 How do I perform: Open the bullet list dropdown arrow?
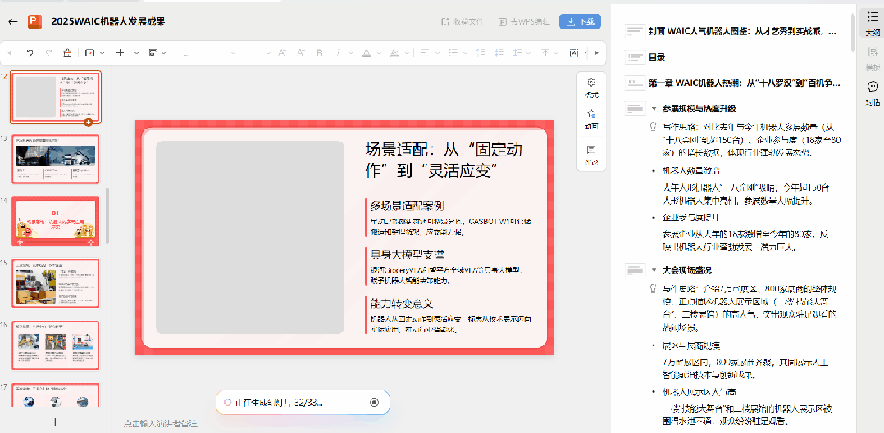click(x=465, y=53)
